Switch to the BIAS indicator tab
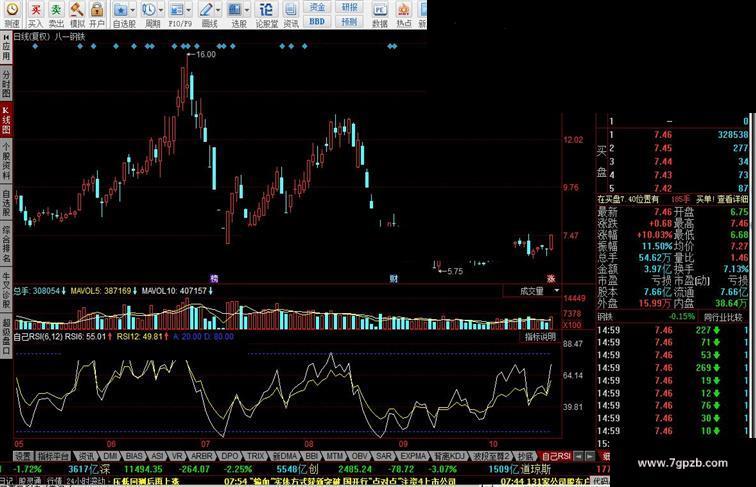 [134, 456]
